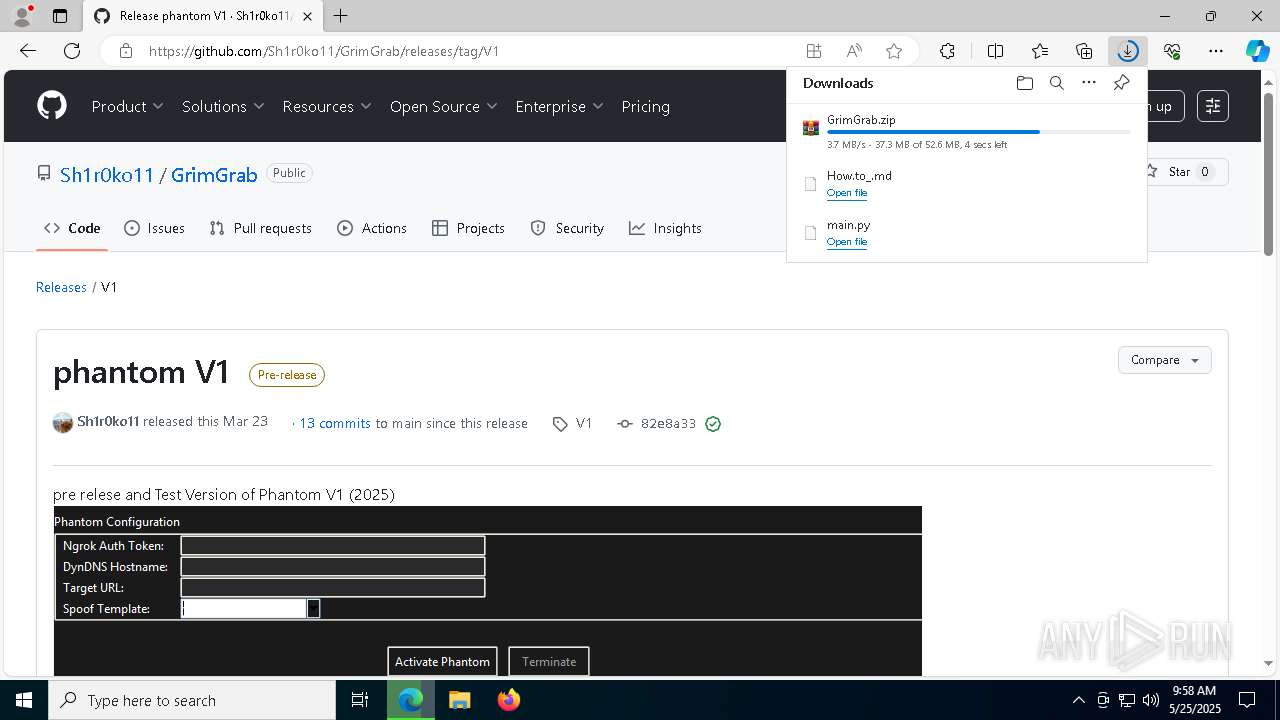Open browser Extensions puzzle icon
Viewport: 1280px width, 720px height.
coord(947,51)
